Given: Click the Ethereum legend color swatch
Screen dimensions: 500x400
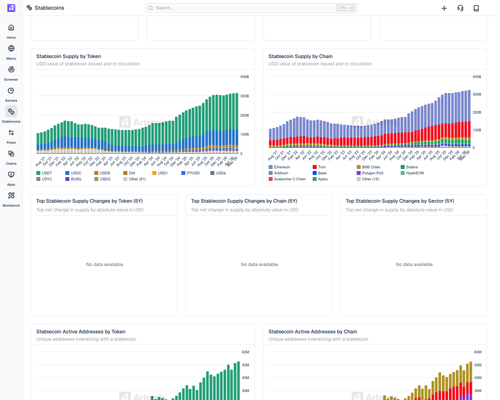Looking at the screenshot, I should click(x=271, y=167).
